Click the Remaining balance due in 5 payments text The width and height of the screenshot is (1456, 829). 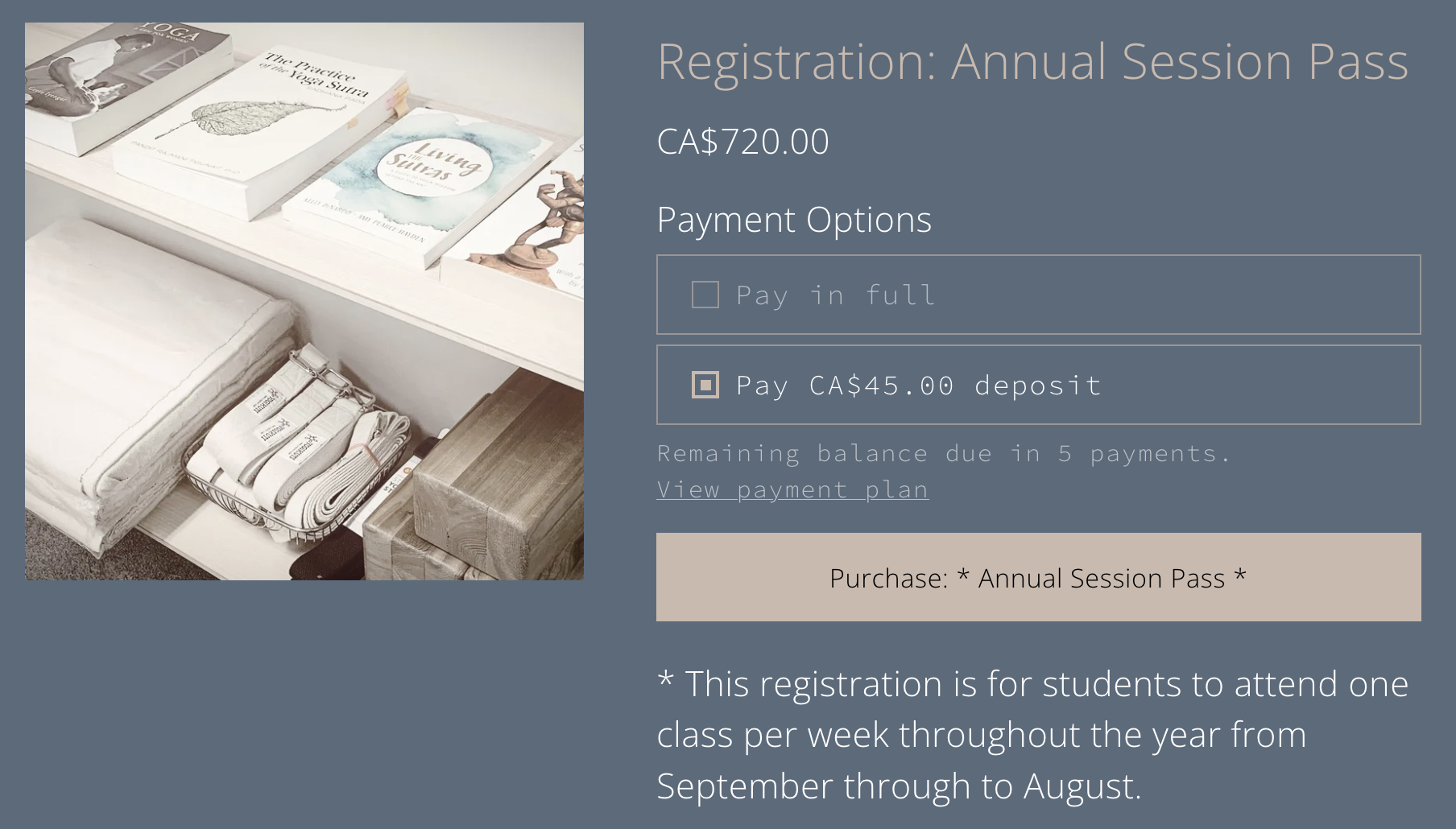944,454
